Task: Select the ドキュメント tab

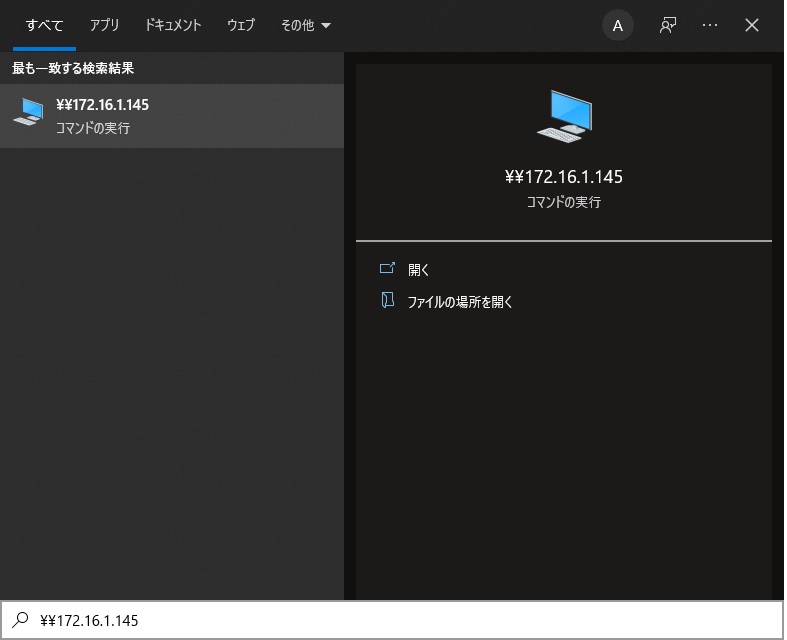Action: (173, 25)
